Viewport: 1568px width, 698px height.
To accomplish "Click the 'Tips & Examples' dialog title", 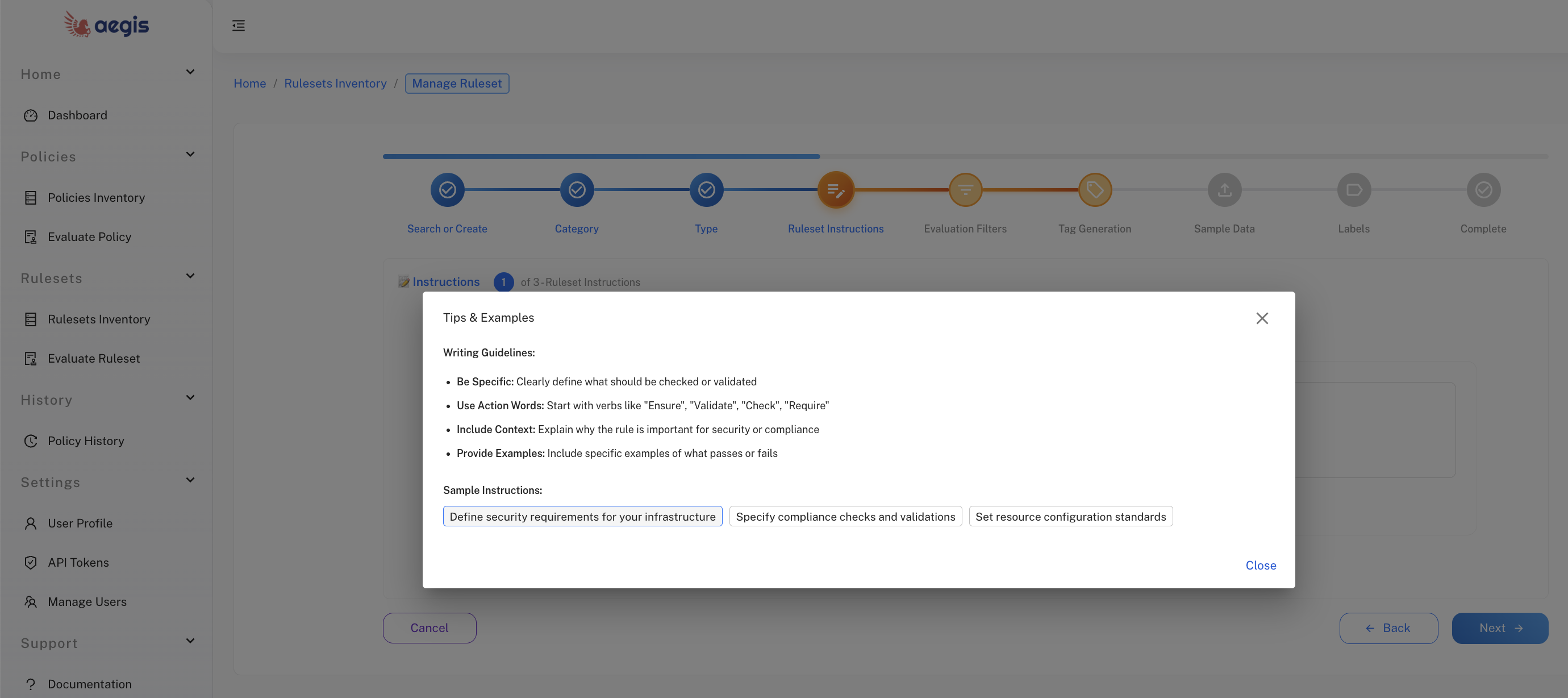I will (489, 318).
